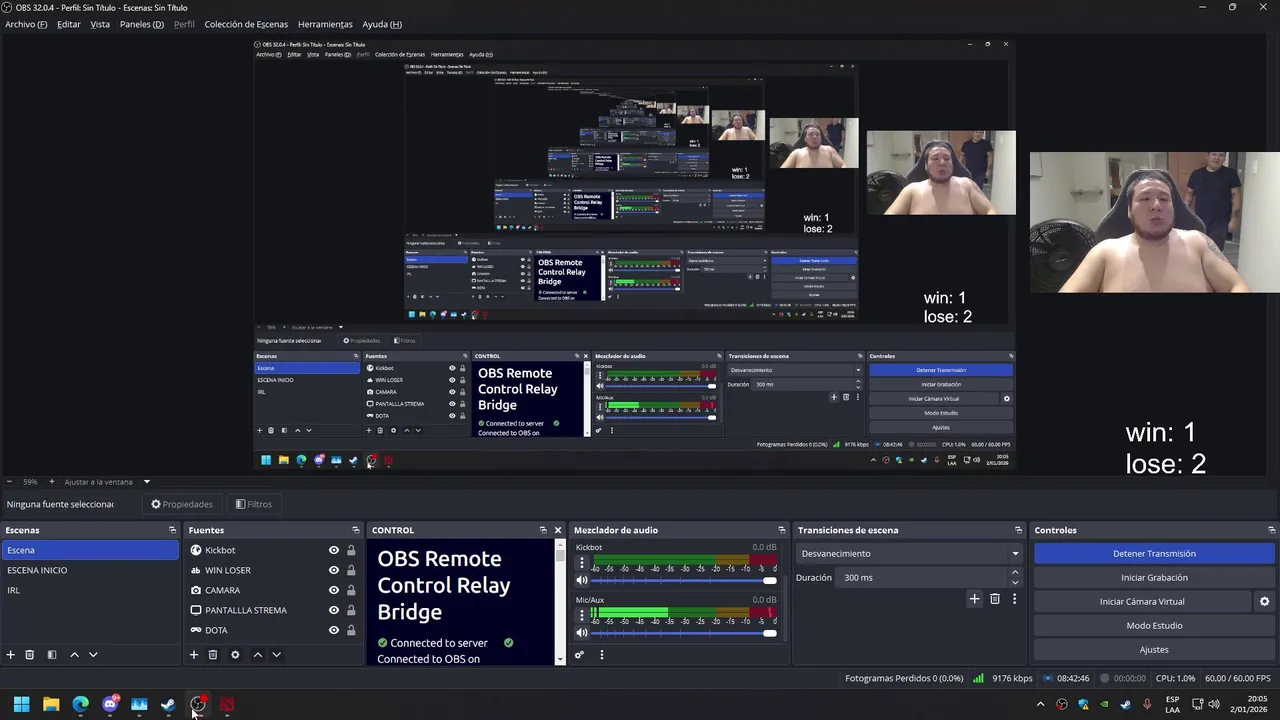Viewport: 1280px width, 720px height.
Task: Open source properties gear in Fuentes toolbar
Action: [235, 655]
